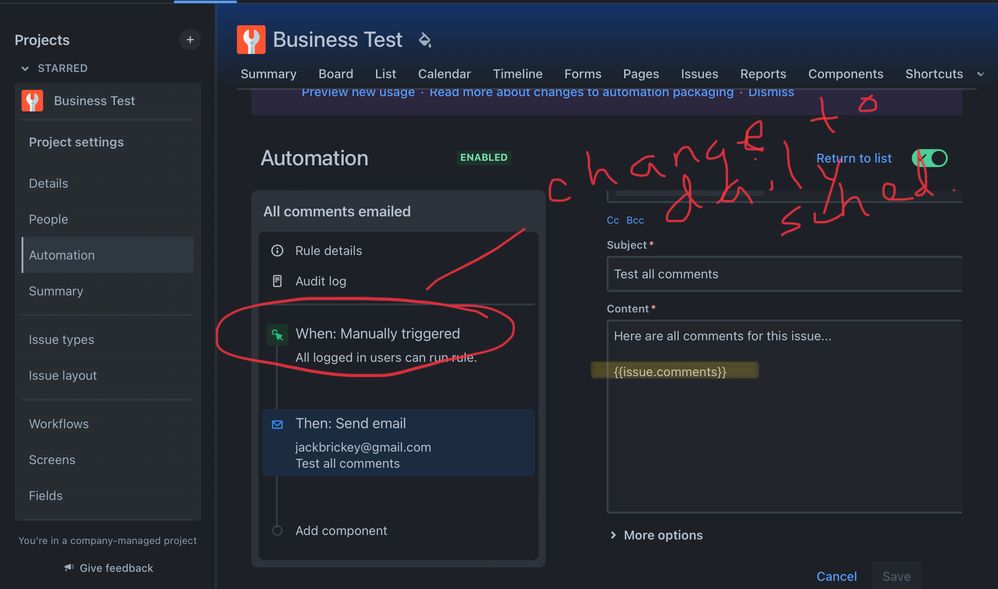Open the Shortcuts tab
Screen dimensions: 998x589
[x=934, y=74]
